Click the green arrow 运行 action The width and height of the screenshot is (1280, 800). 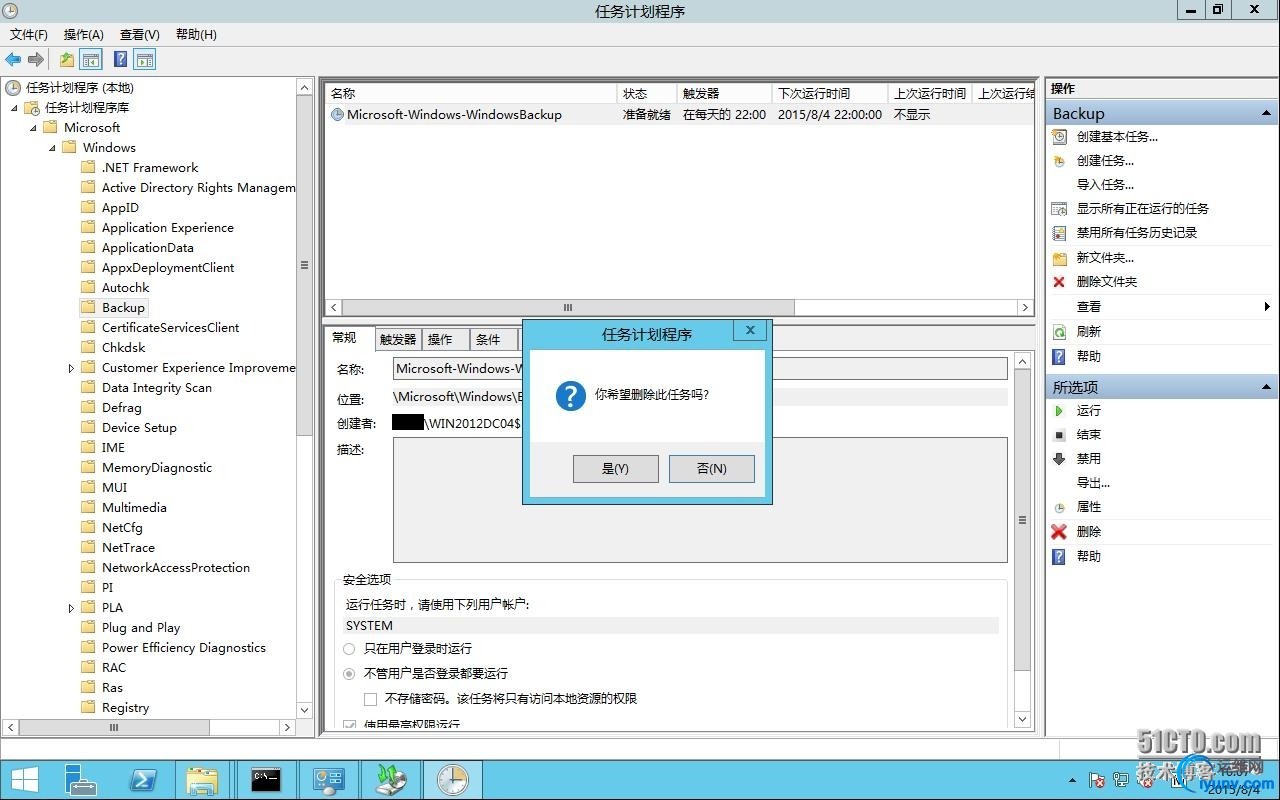pos(1060,411)
